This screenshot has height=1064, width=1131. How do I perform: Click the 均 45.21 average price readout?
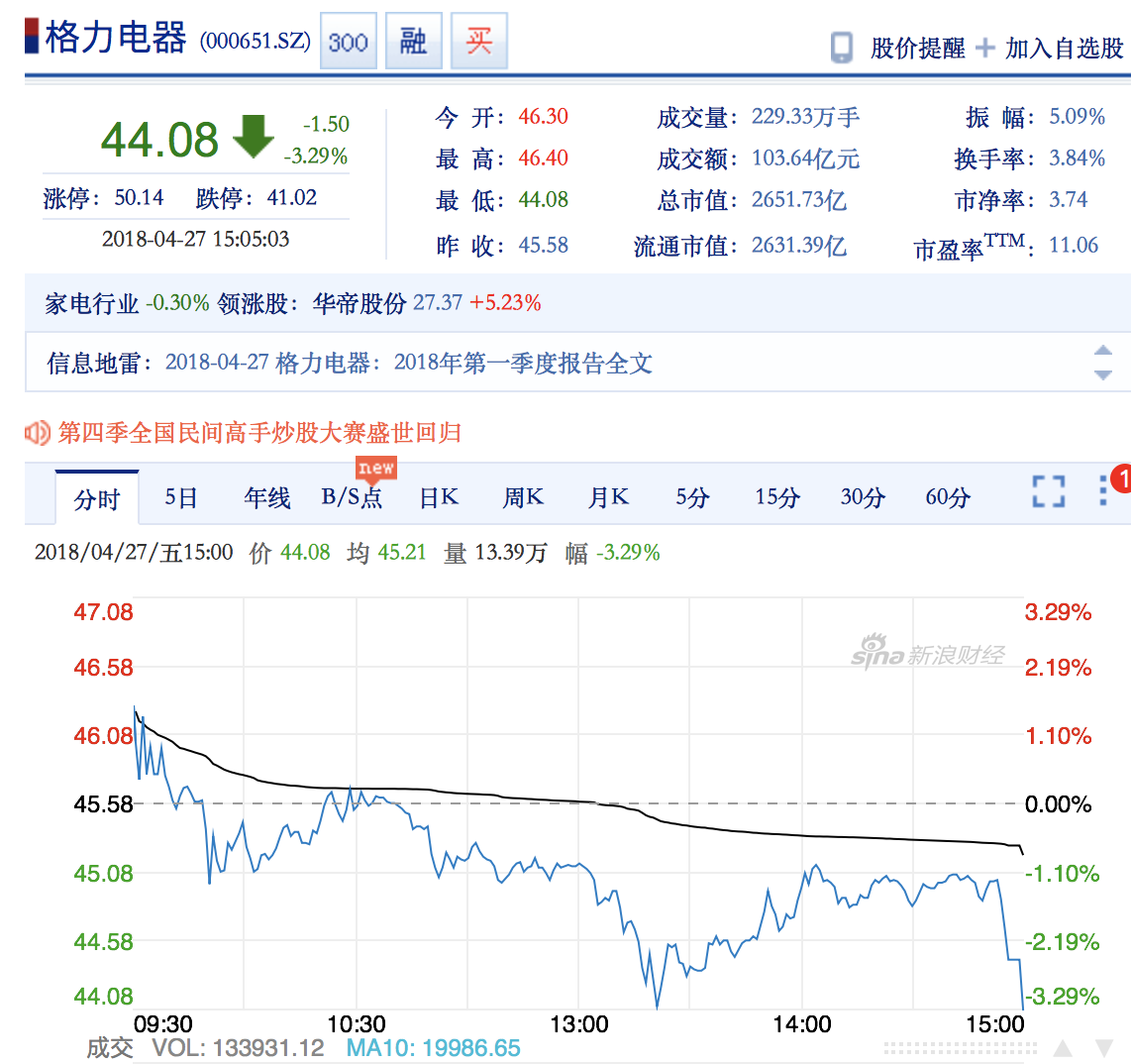click(x=386, y=553)
